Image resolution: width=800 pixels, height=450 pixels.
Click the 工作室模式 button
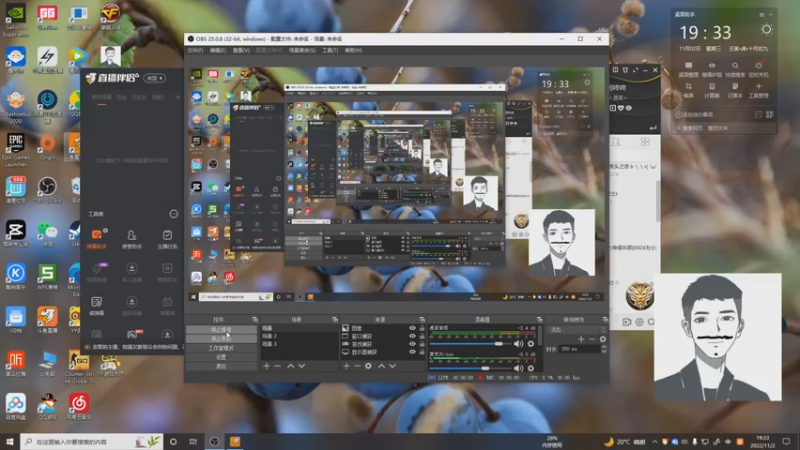[x=220, y=348]
